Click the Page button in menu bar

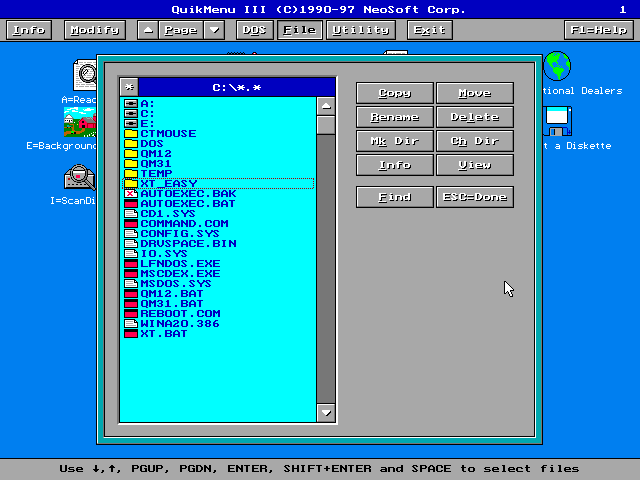181,30
